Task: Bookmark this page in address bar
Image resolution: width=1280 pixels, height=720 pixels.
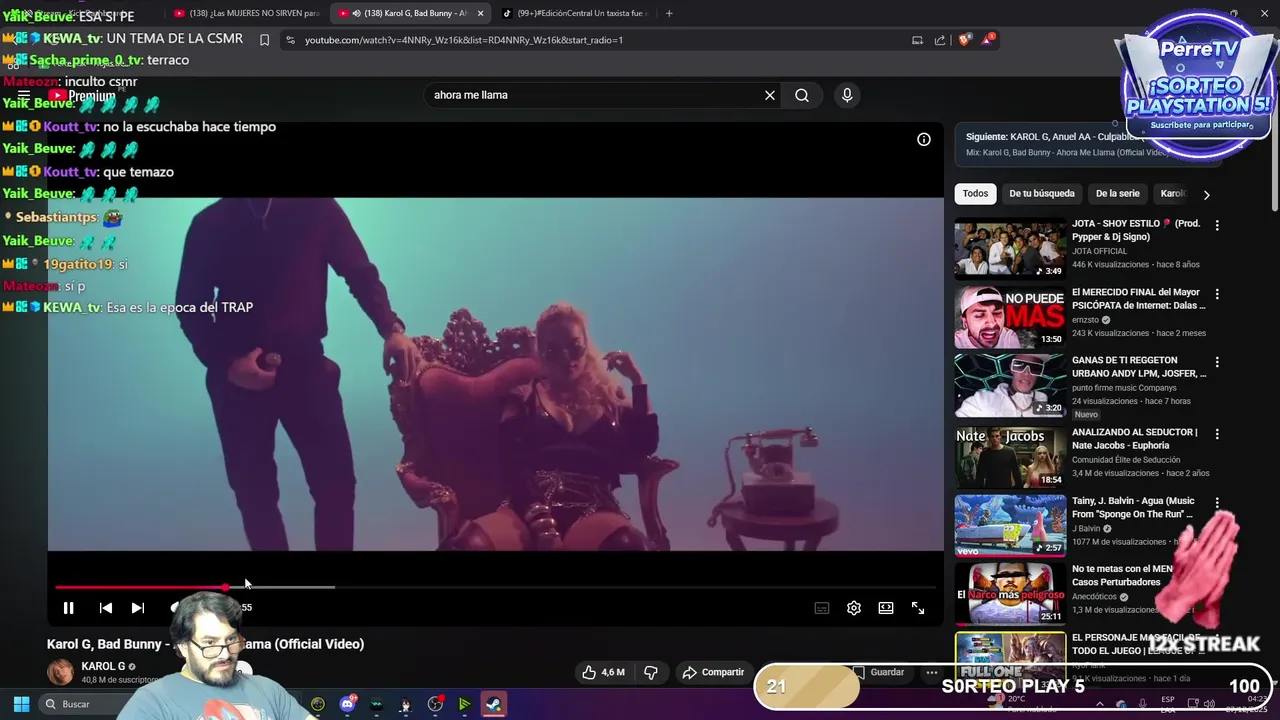Action: pyautogui.click(x=264, y=40)
